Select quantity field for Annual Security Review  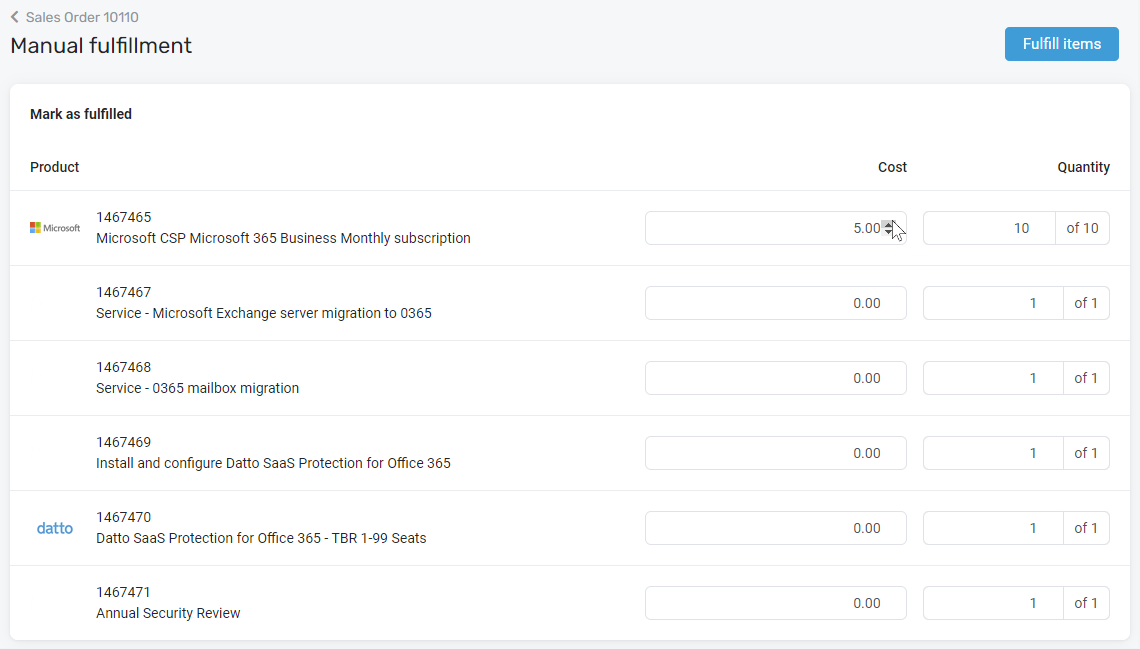pyautogui.click(x=992, y=603)
